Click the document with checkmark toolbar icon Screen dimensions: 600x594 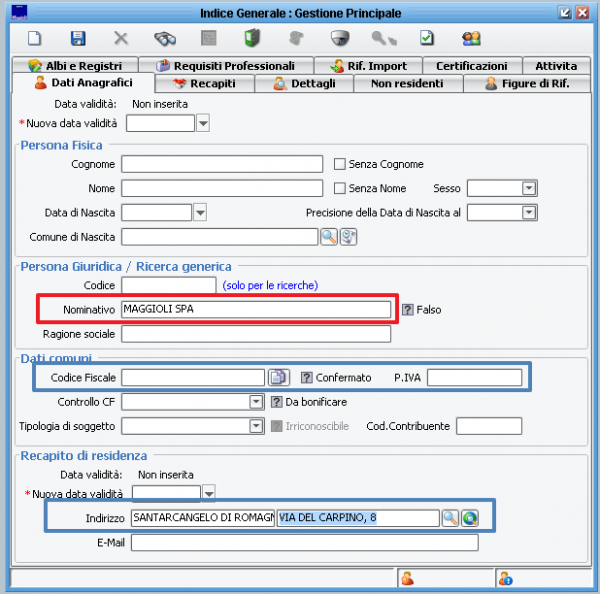(427, 38)
